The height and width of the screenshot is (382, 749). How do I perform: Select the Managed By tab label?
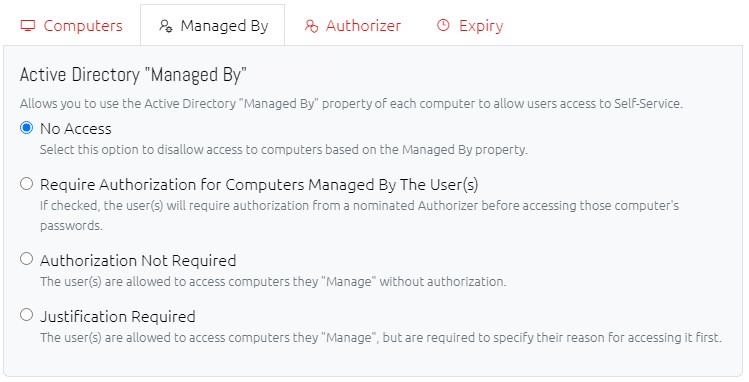(224, 26)
